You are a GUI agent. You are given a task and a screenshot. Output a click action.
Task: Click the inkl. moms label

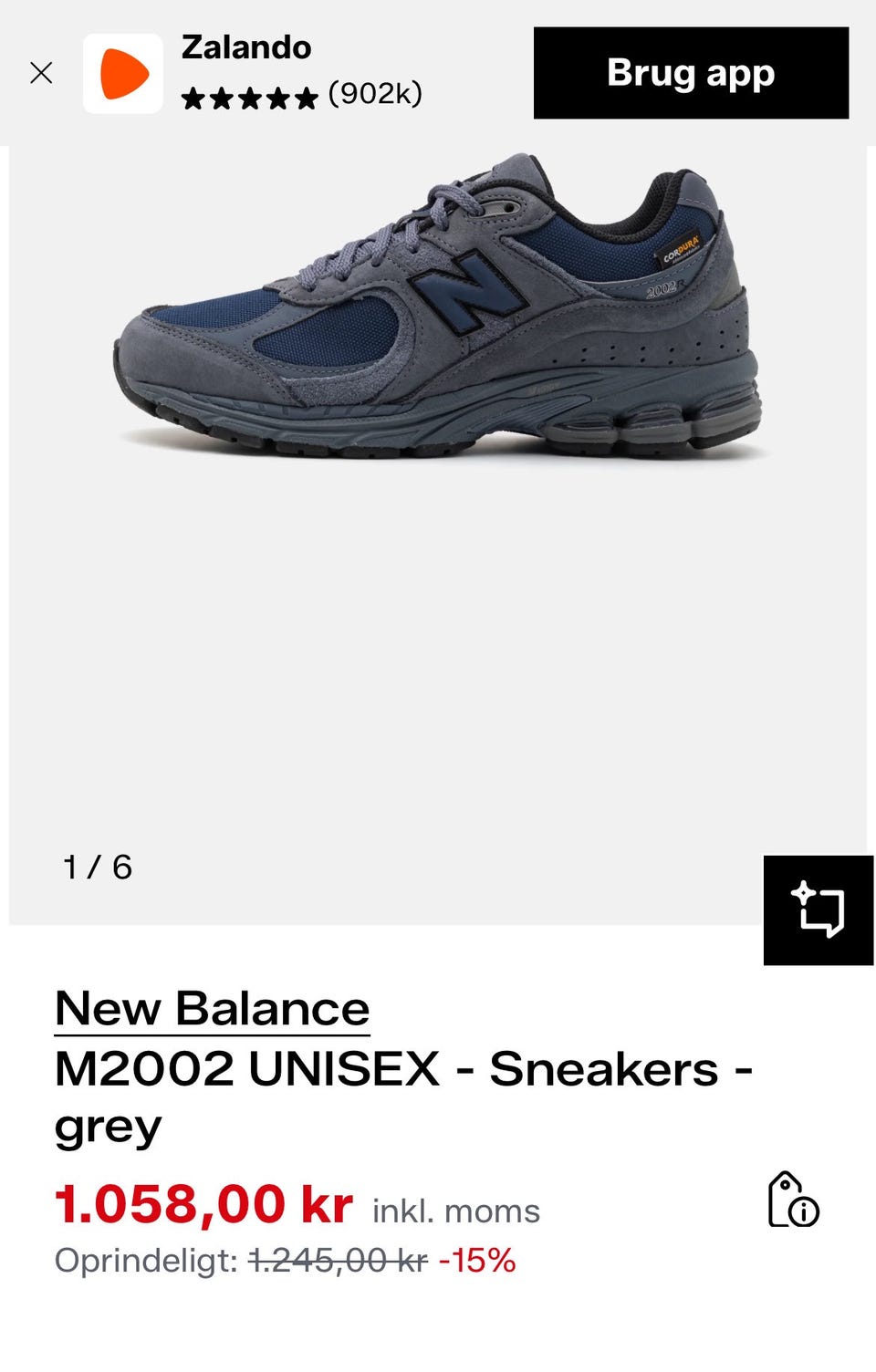[x=456, y=1211]
